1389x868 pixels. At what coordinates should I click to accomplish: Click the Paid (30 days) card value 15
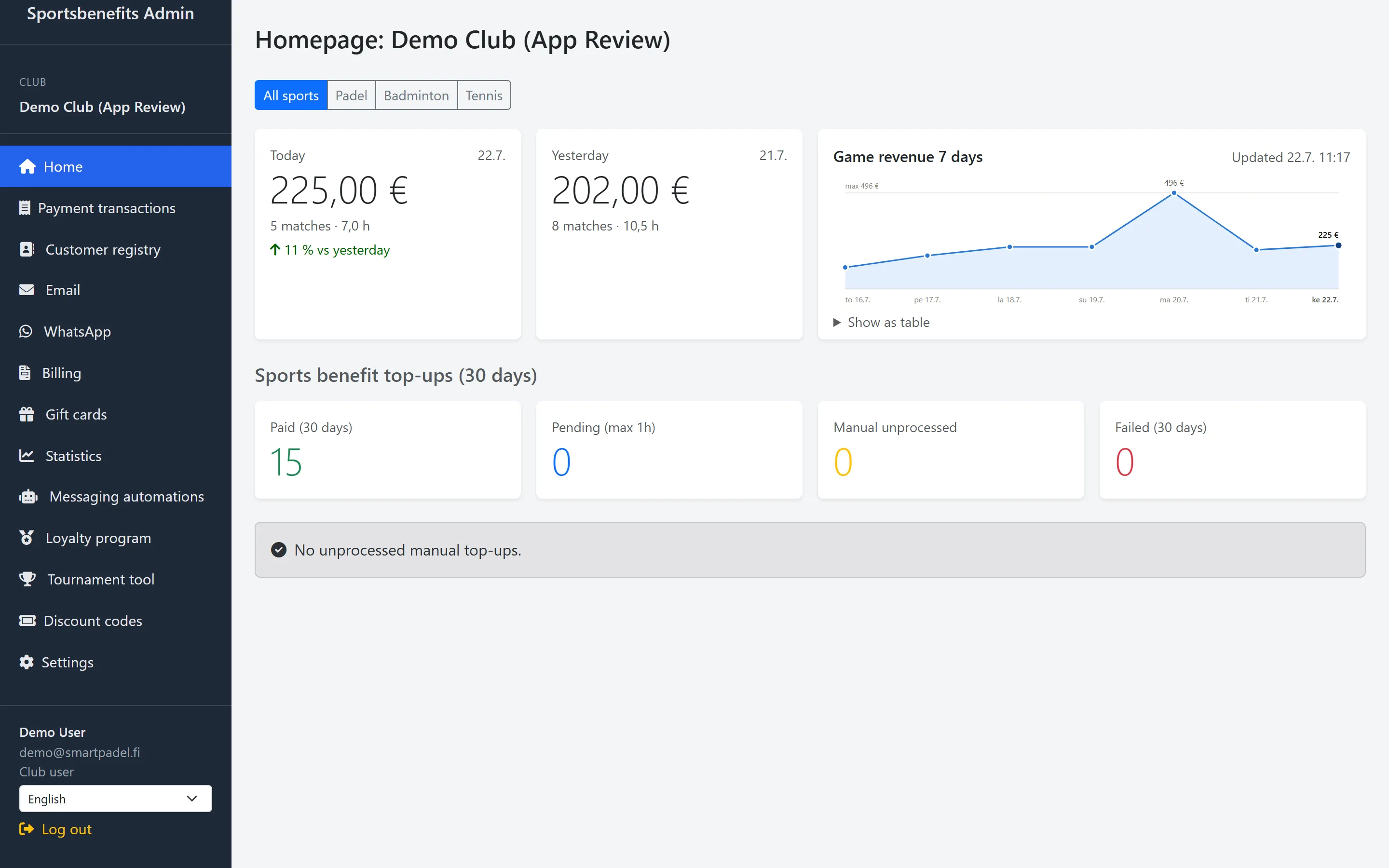click(x=286, y=462)
